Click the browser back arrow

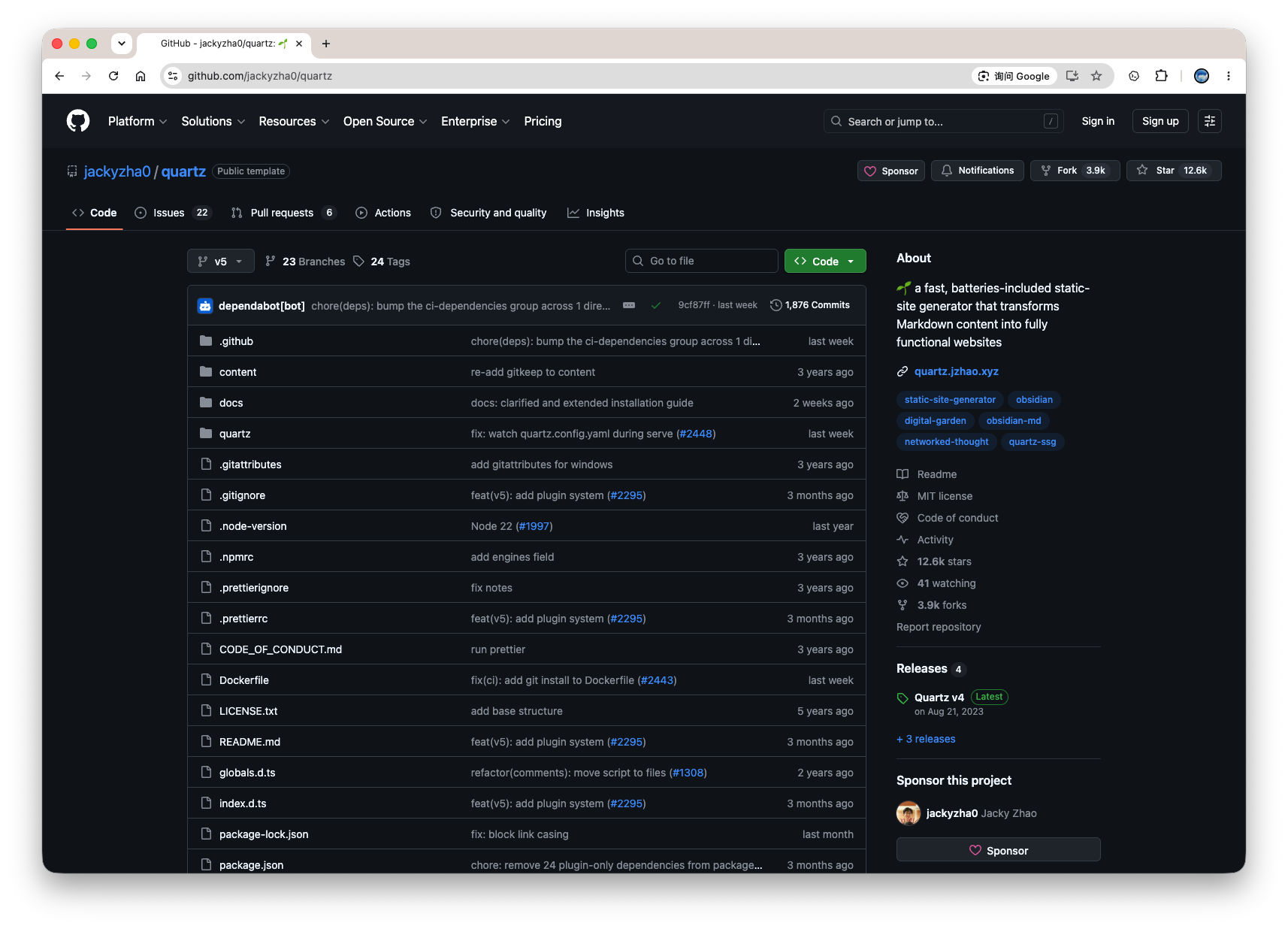(59, 76)
